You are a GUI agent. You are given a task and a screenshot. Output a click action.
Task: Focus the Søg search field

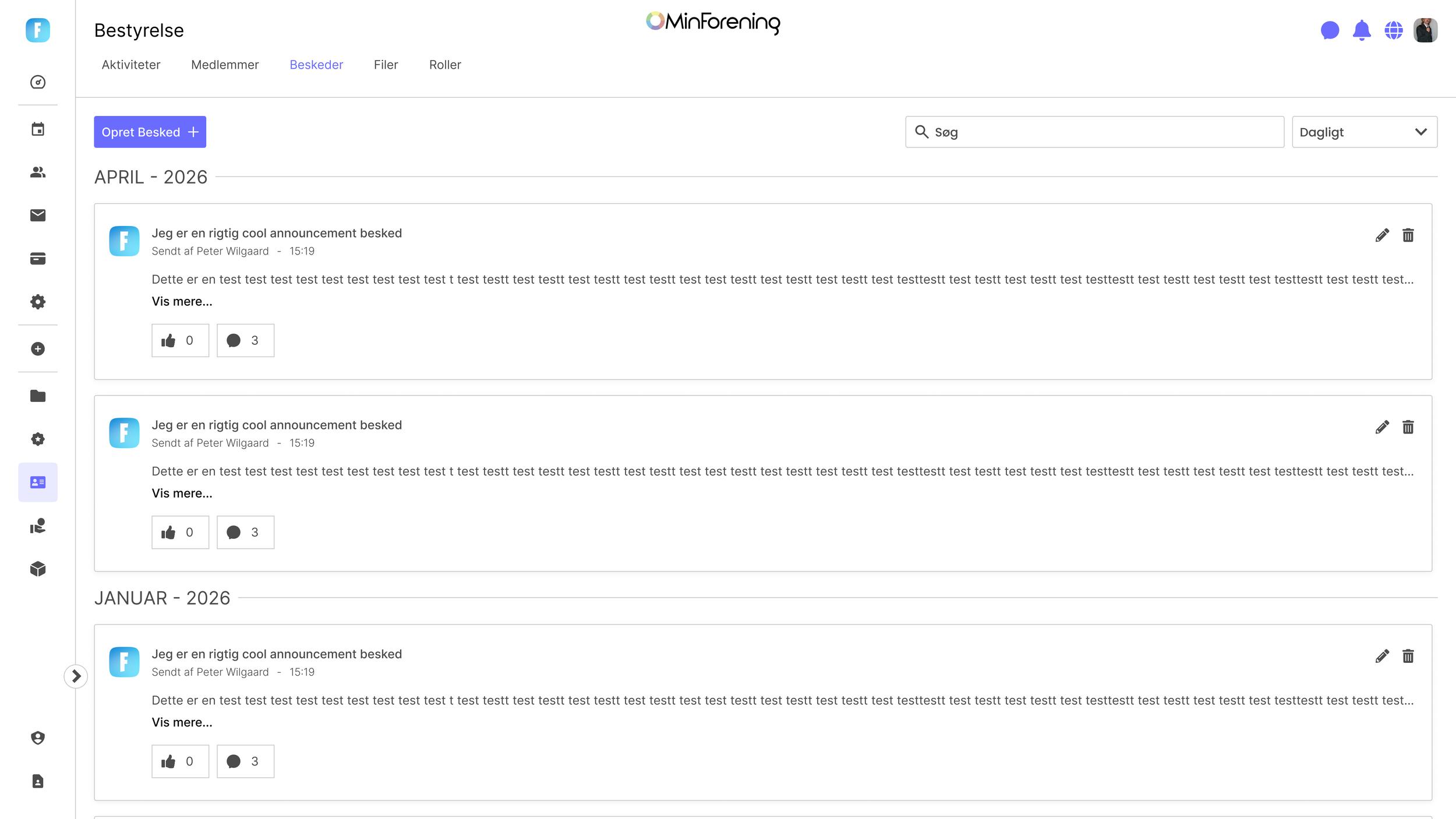1094,132
